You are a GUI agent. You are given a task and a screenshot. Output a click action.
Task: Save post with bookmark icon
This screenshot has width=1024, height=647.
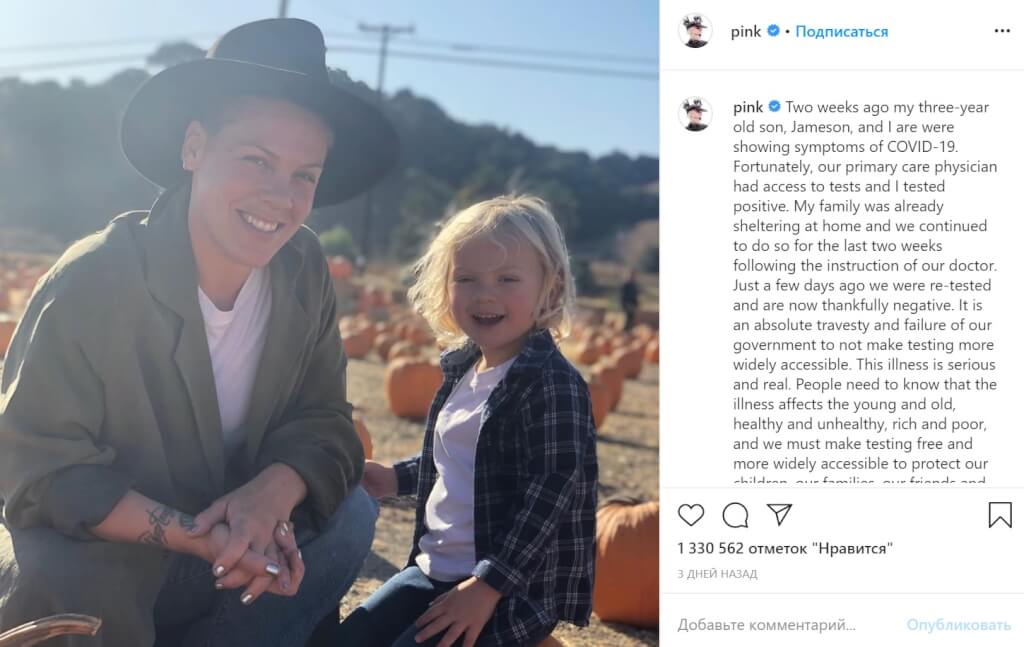[1000, 514]
